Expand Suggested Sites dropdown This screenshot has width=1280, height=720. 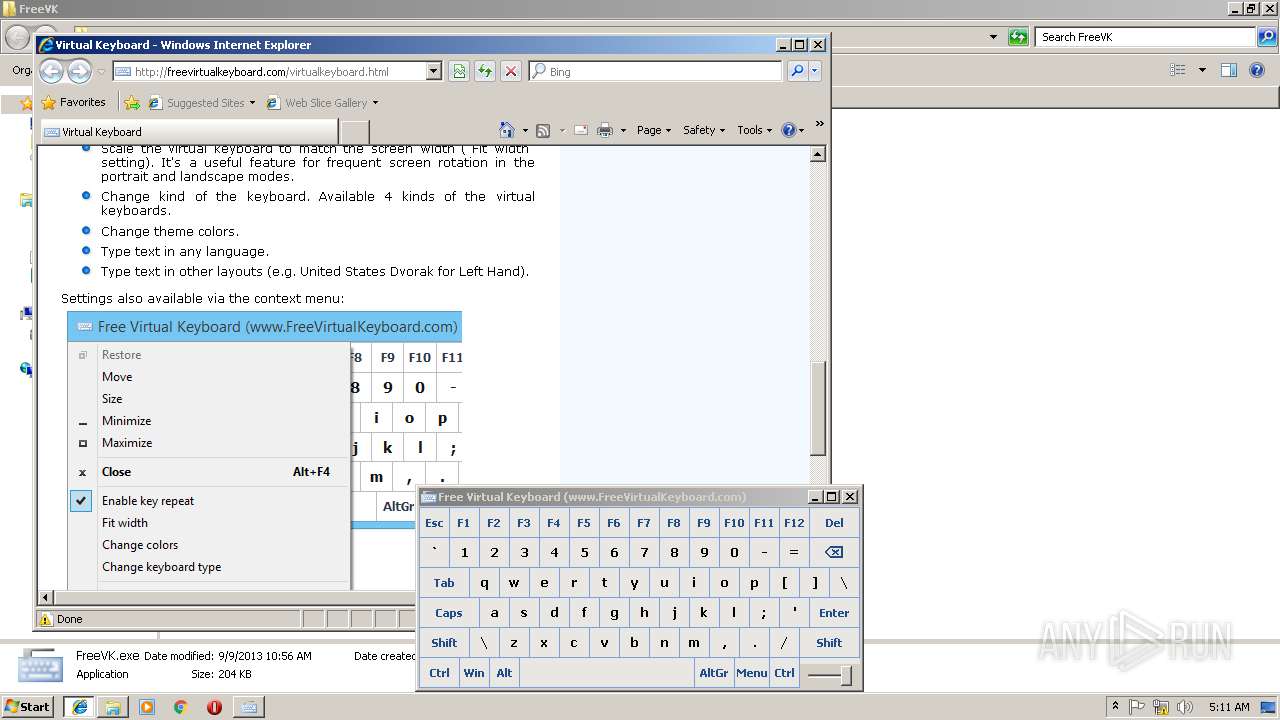[x=252, y=103]
